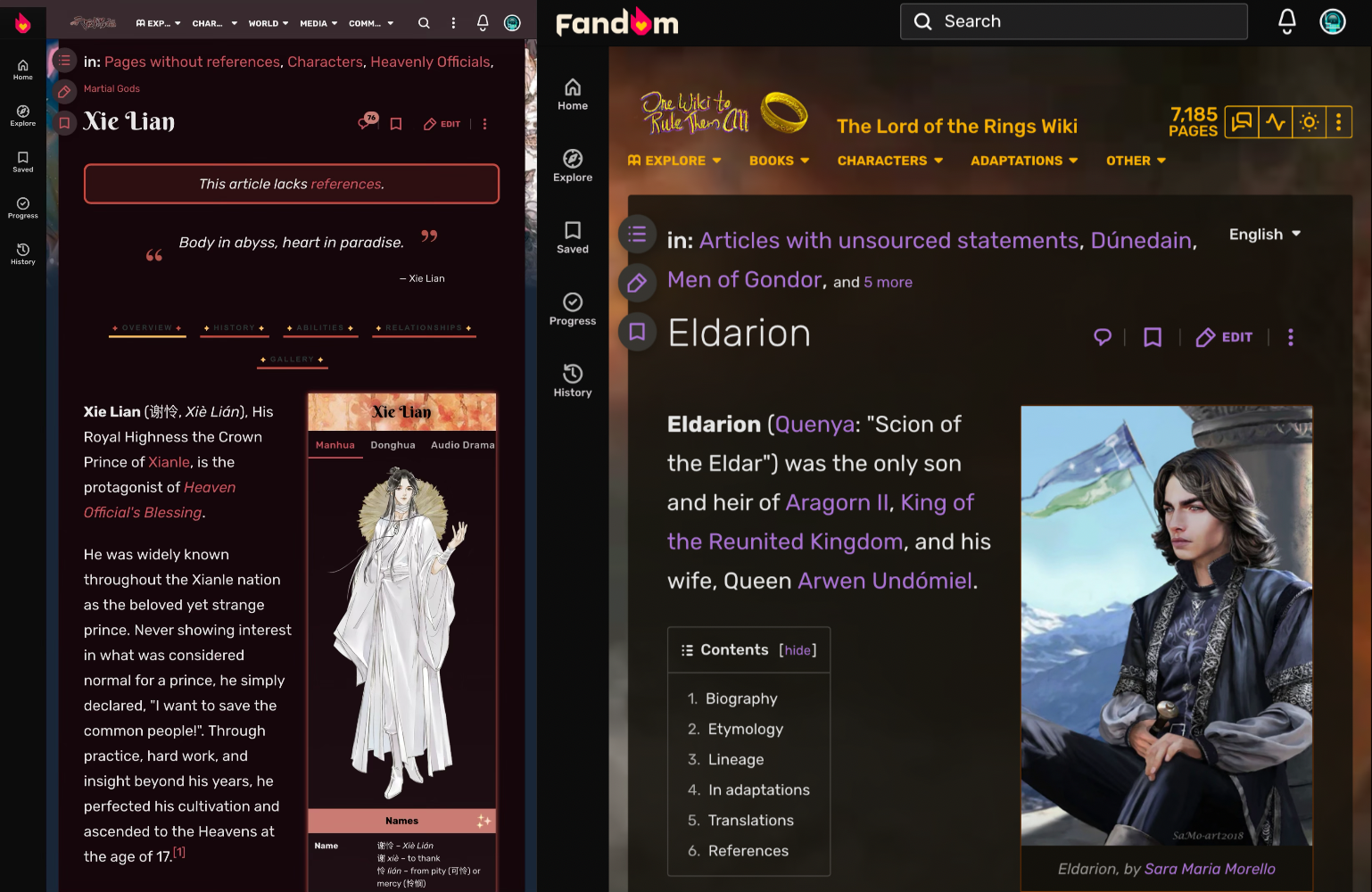Toggle light/dark theme sun icon

coord(1309,122)
